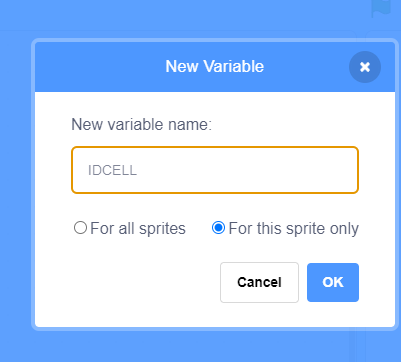The width and height of the screenshot is (401, 362).
Task: Focus the new variable name text field
Action: coord(215,170)
